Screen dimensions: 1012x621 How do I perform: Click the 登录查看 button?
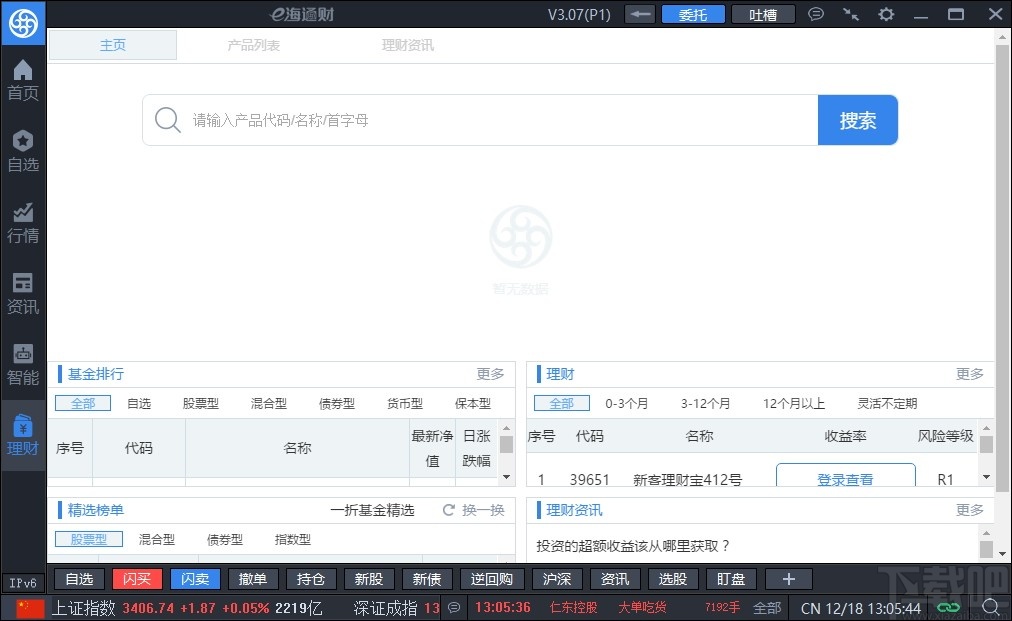point(845,479)
